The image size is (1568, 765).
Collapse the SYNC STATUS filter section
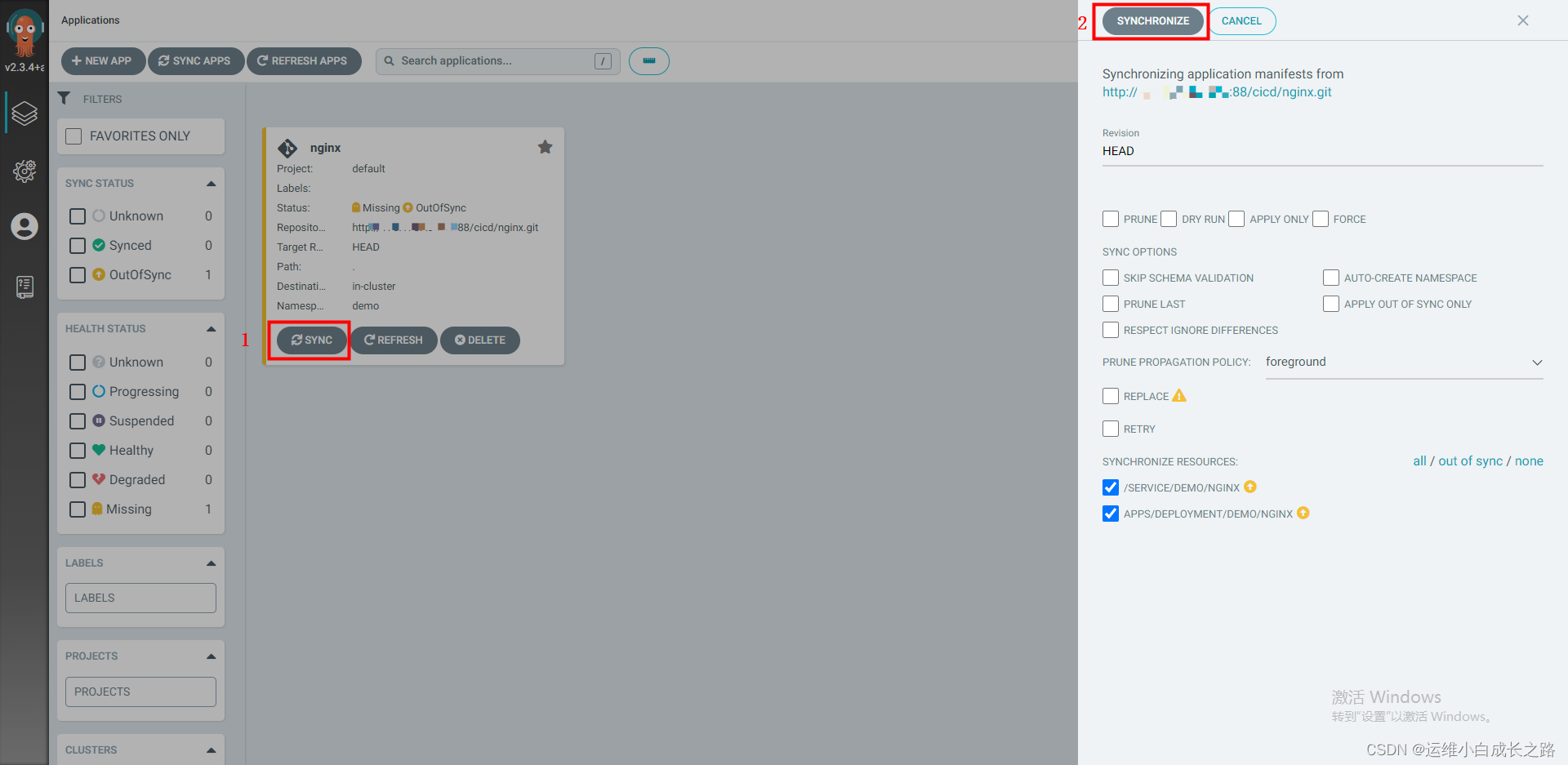pyautogui.click(x=211, y=182)
